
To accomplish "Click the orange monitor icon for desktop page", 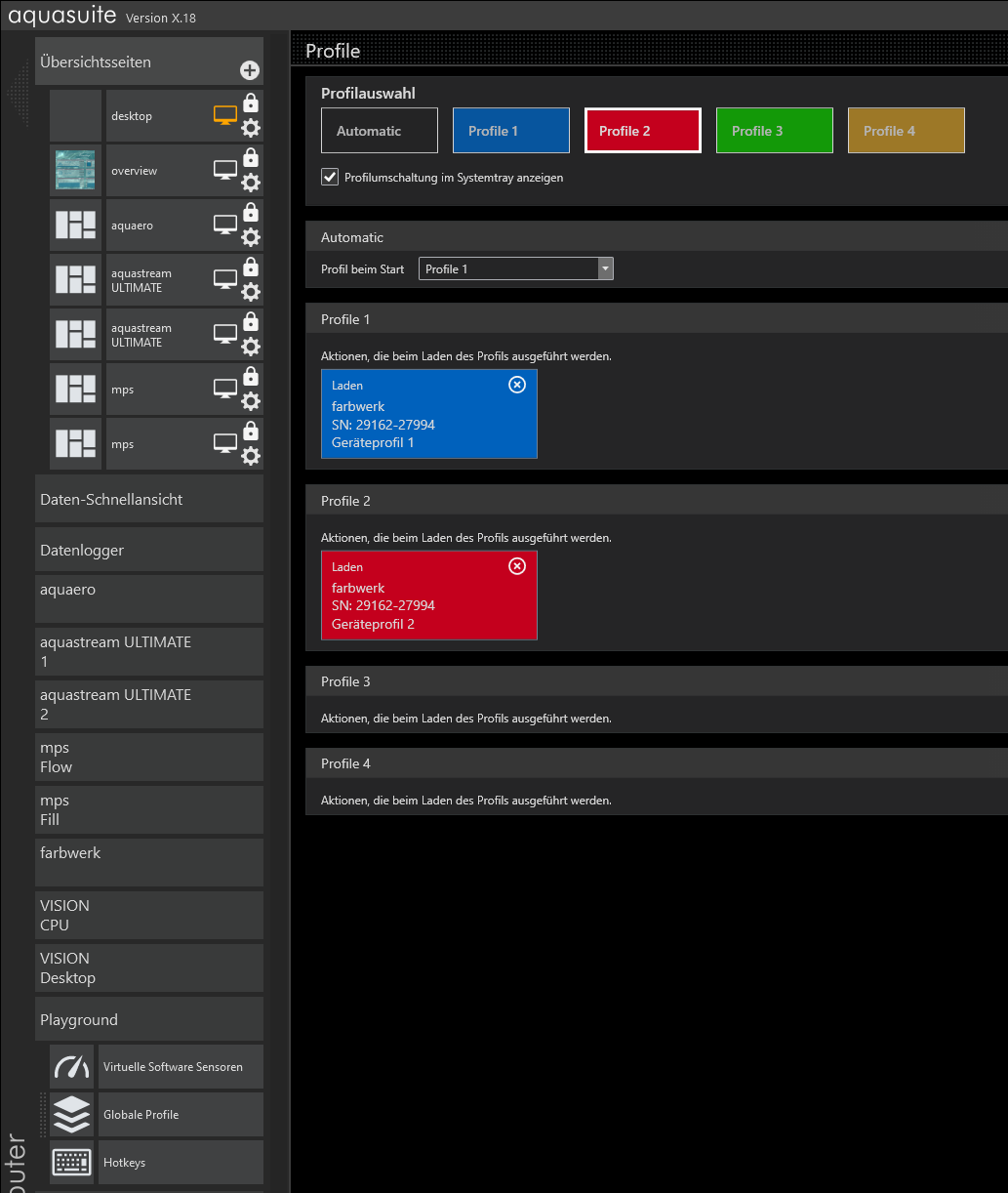I will (x=225, y=115).
